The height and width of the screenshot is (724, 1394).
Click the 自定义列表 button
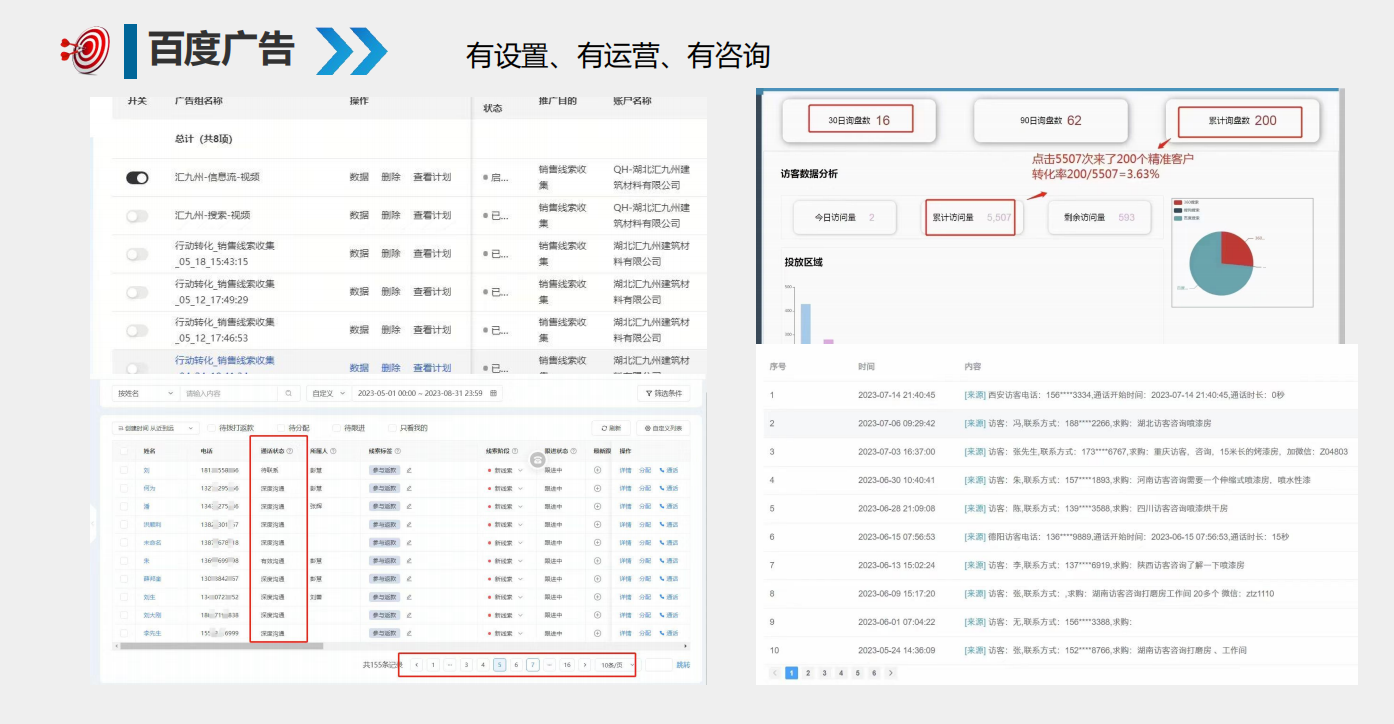click(x=663, y=428)
